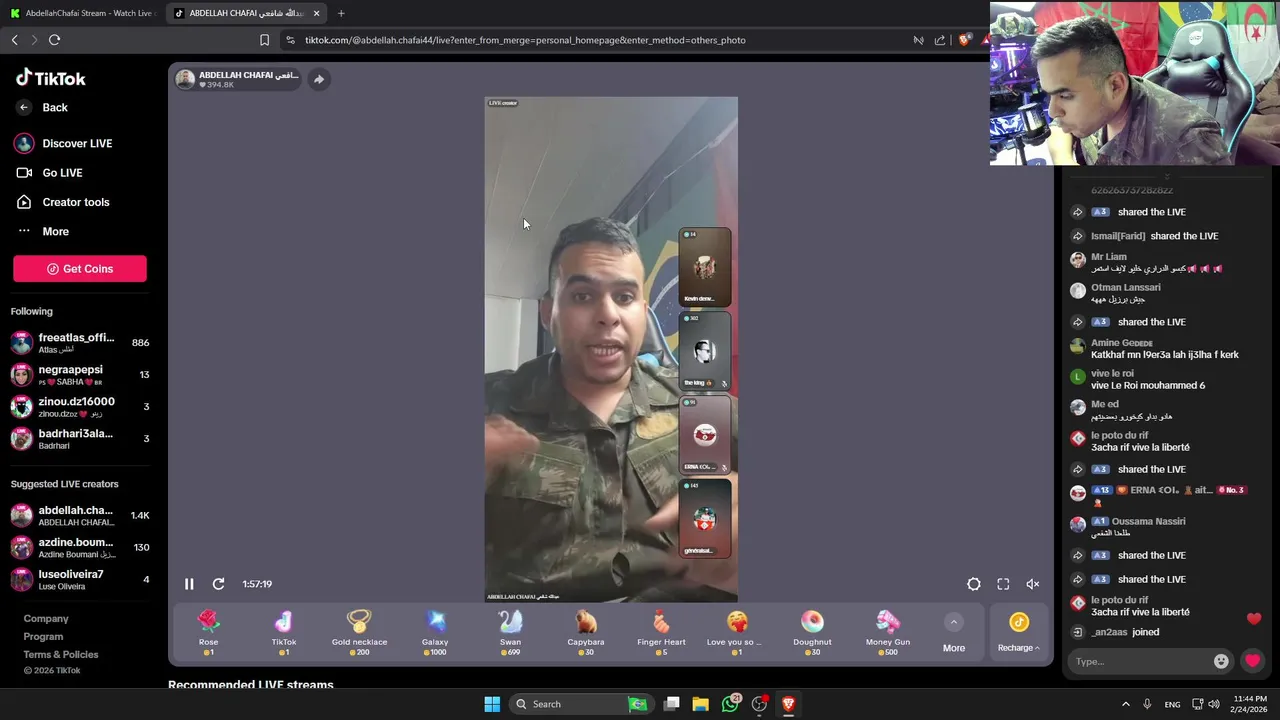Screen dimensions: 1280x720
Task: Open ABDELLAH CHAFAI profile avatar
Action: 186,79
